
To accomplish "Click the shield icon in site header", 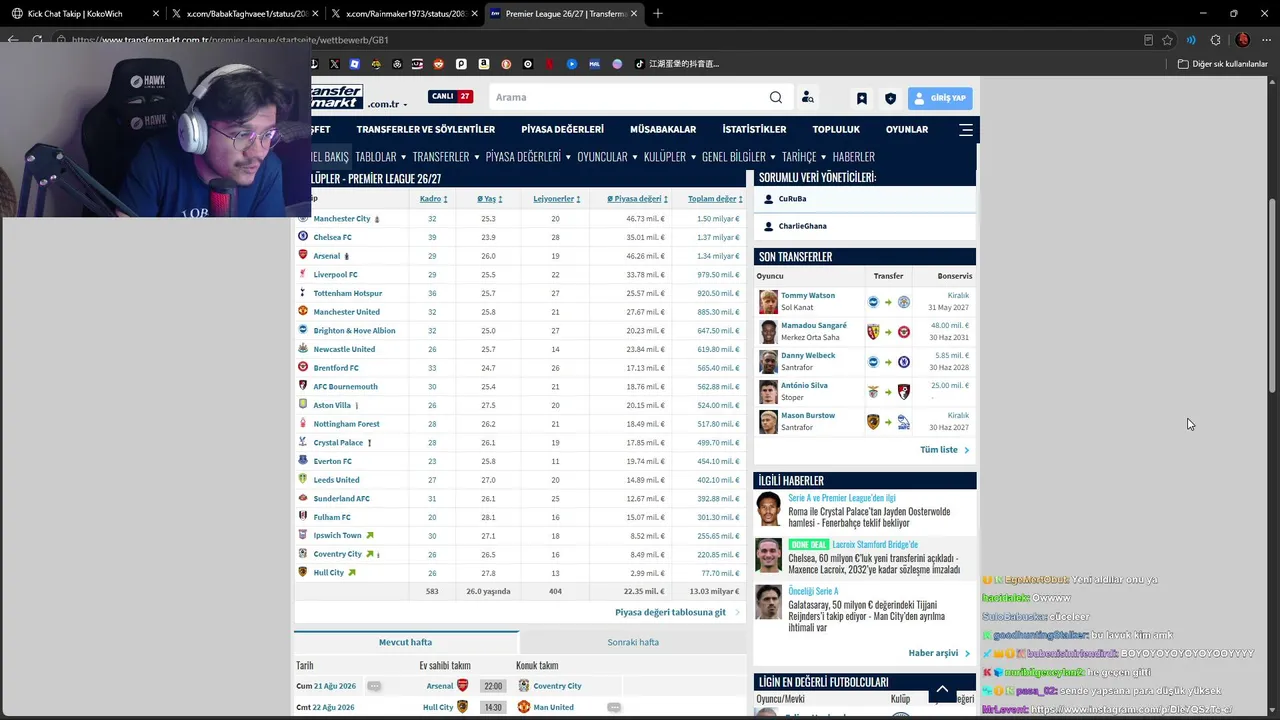I will pos(890,98).
